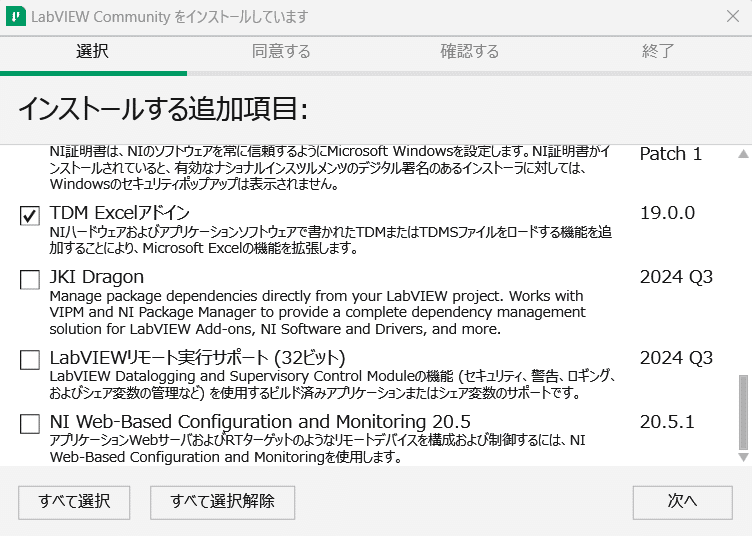Select LabVIEWリモート実行サポート (32ビット) title
The width and height of the screenshot is (752, 536).
198,358
